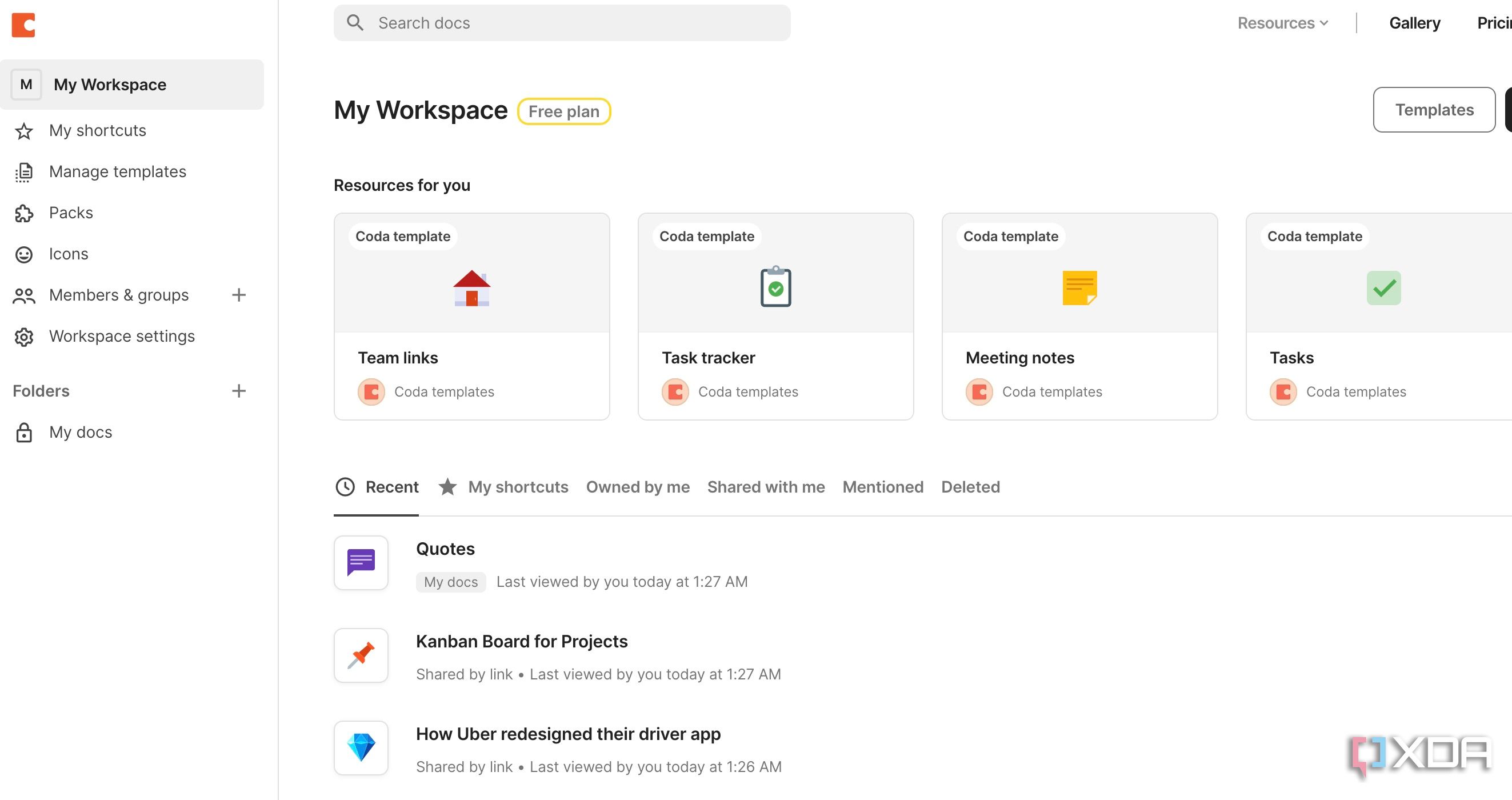Switch to the Recent tab
Viewport: 1512px width, 800px height.
pyautogui.click(x=376, y=487)
